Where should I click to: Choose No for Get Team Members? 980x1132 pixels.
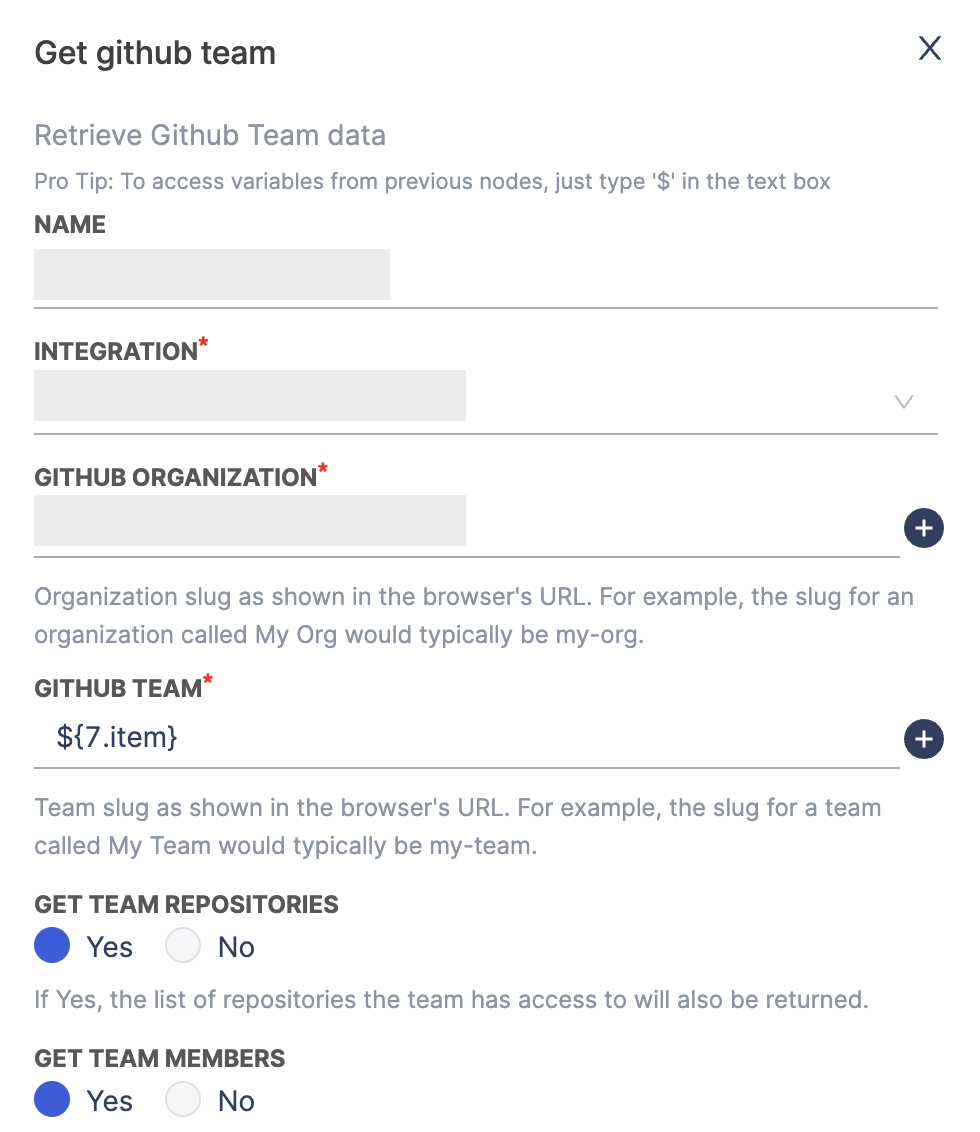point(184,1100)
